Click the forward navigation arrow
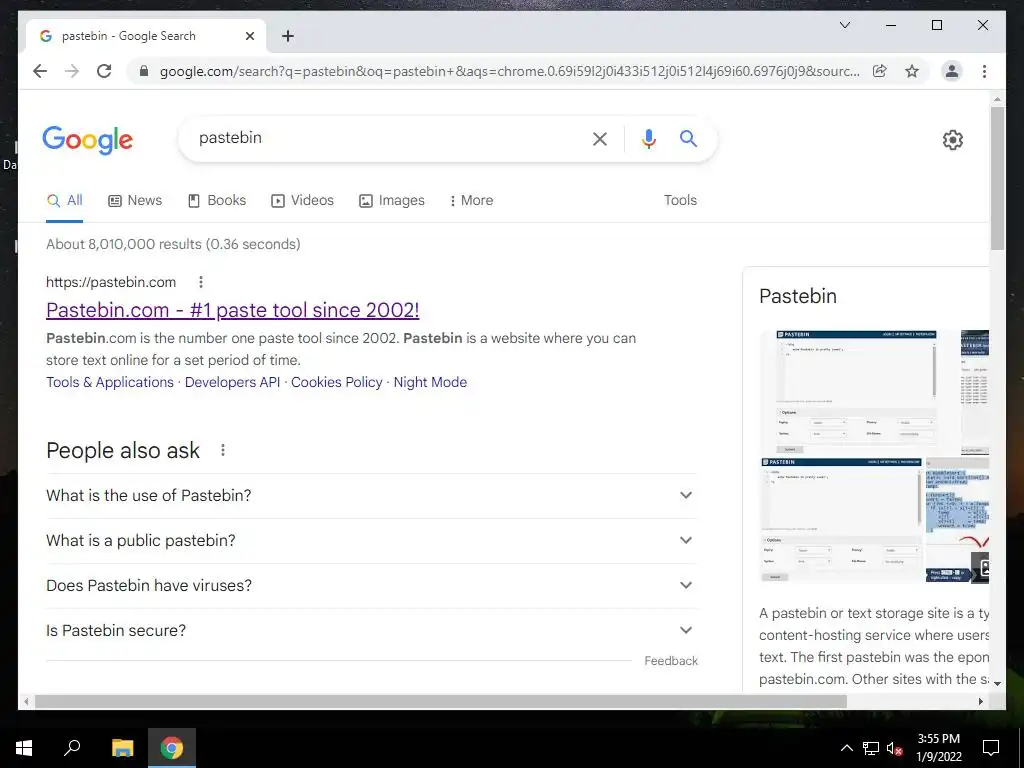 (x=72, y=71)
